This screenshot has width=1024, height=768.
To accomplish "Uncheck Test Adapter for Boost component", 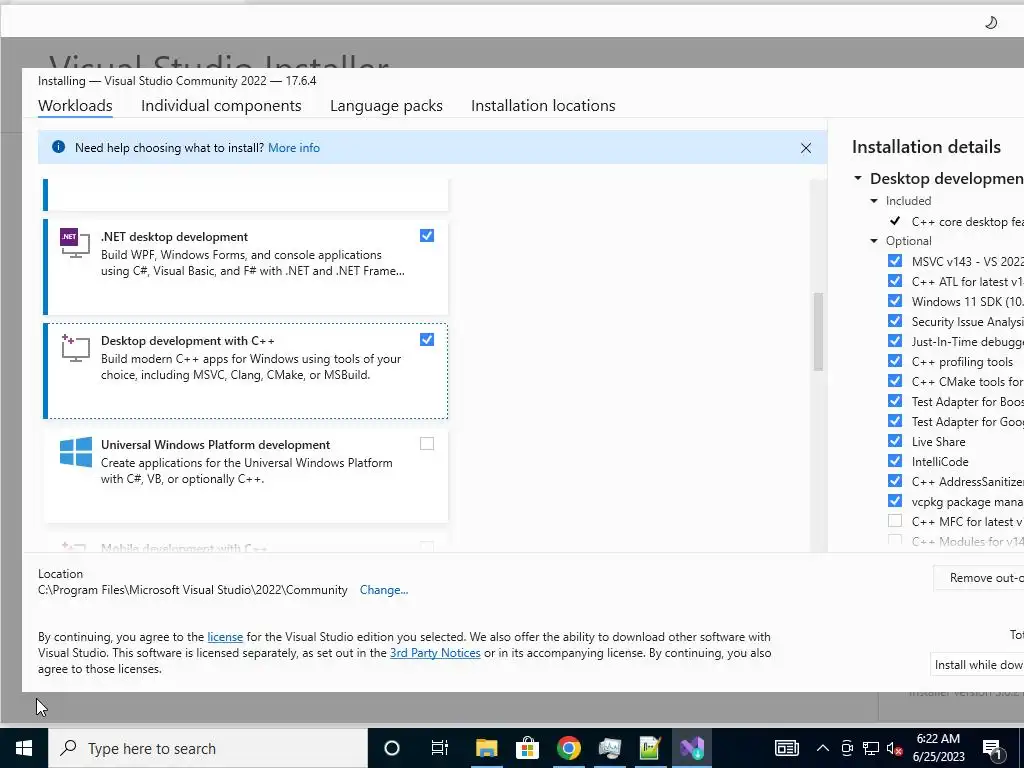I will click(x=895, y=401).
